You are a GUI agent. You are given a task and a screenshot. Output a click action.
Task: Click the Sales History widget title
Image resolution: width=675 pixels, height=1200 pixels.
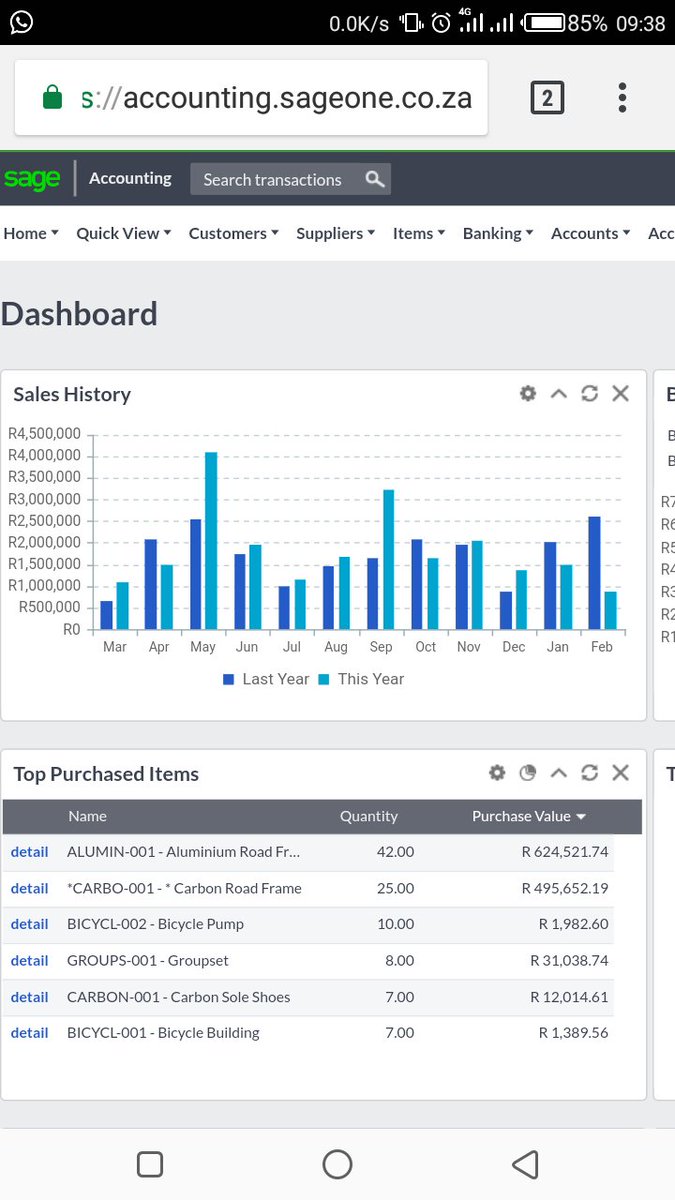click(72, 394)
